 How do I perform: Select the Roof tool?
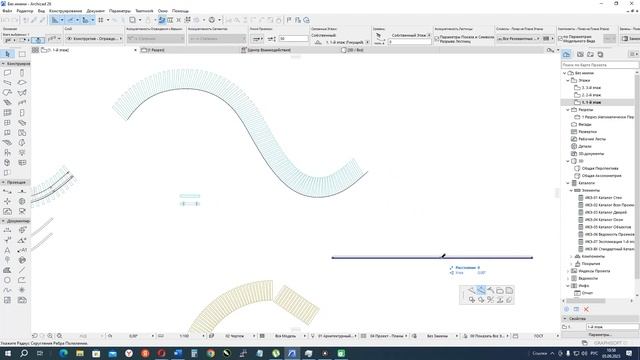[7, 93]
